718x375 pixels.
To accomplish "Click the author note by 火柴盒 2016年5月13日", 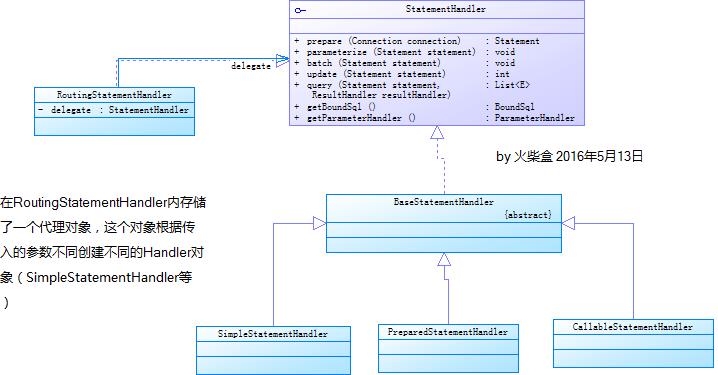I will [570, 157].
